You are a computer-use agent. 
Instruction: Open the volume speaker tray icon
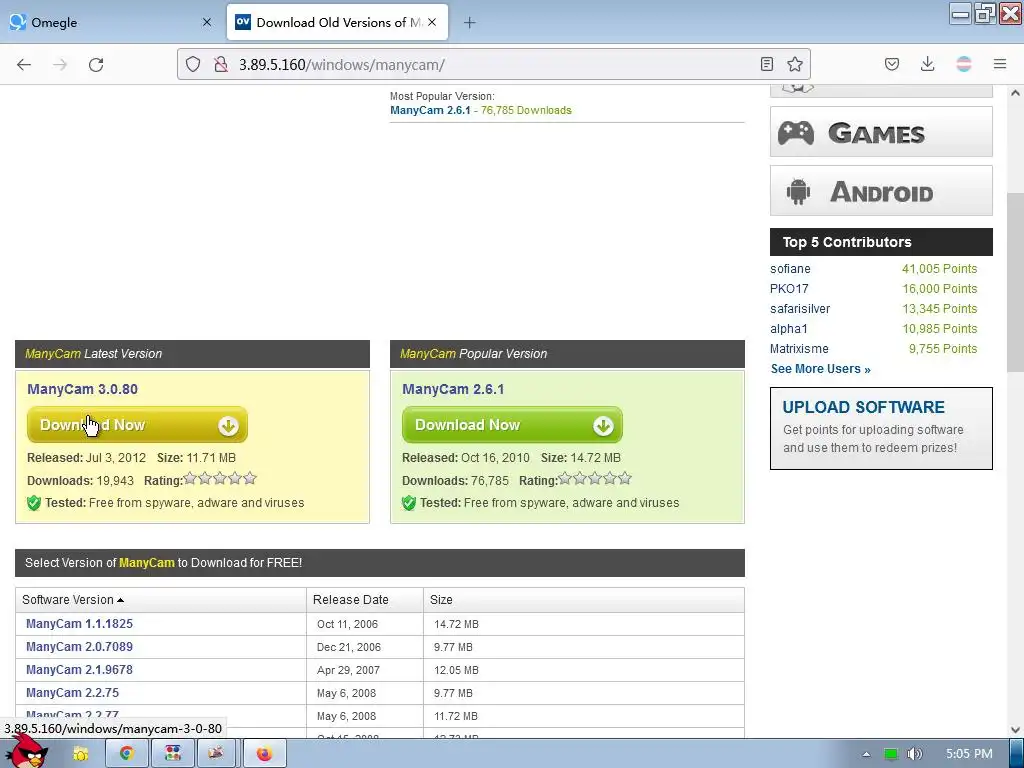coord(915,754)
